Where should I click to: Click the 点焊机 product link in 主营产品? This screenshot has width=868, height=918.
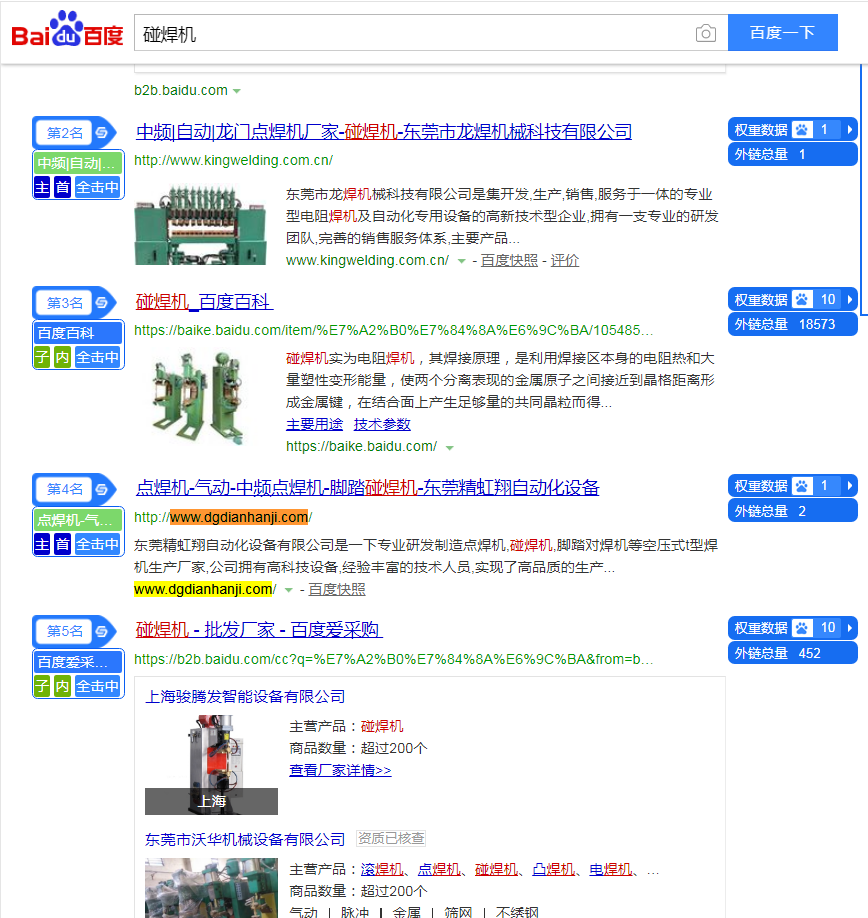(439, 869)
